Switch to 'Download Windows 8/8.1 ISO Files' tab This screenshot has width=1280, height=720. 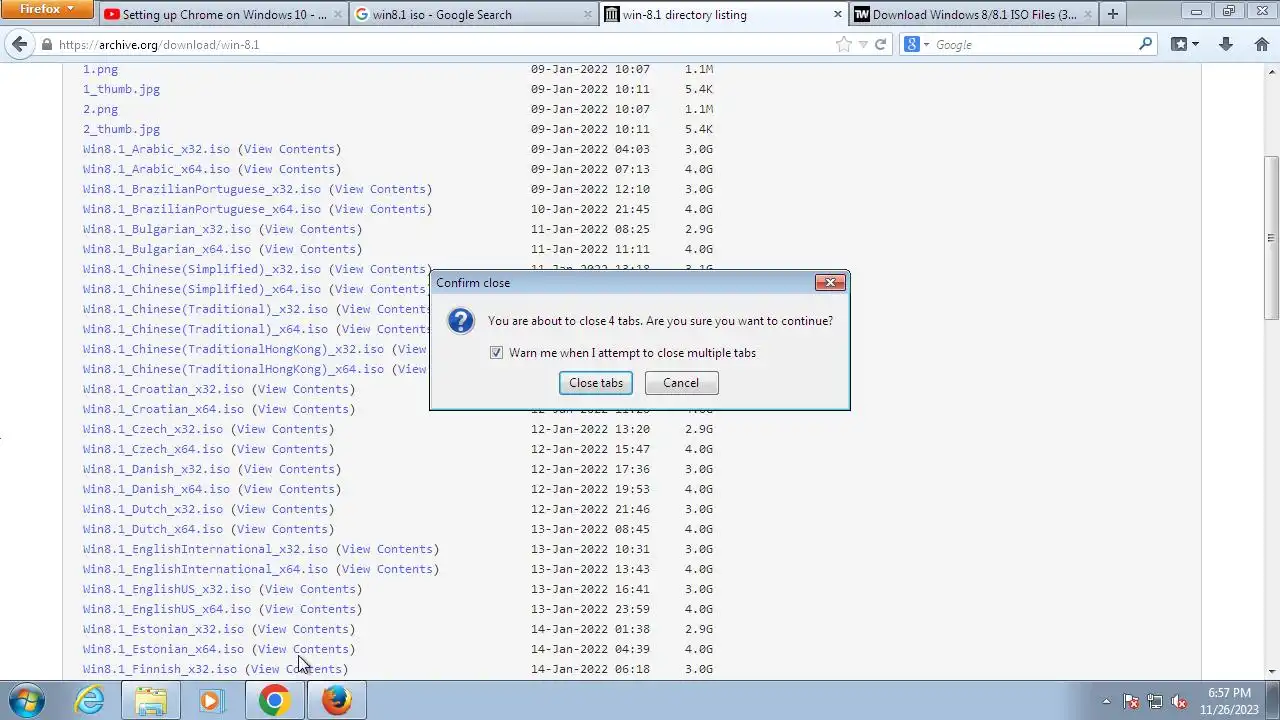[x=973, y=14]
